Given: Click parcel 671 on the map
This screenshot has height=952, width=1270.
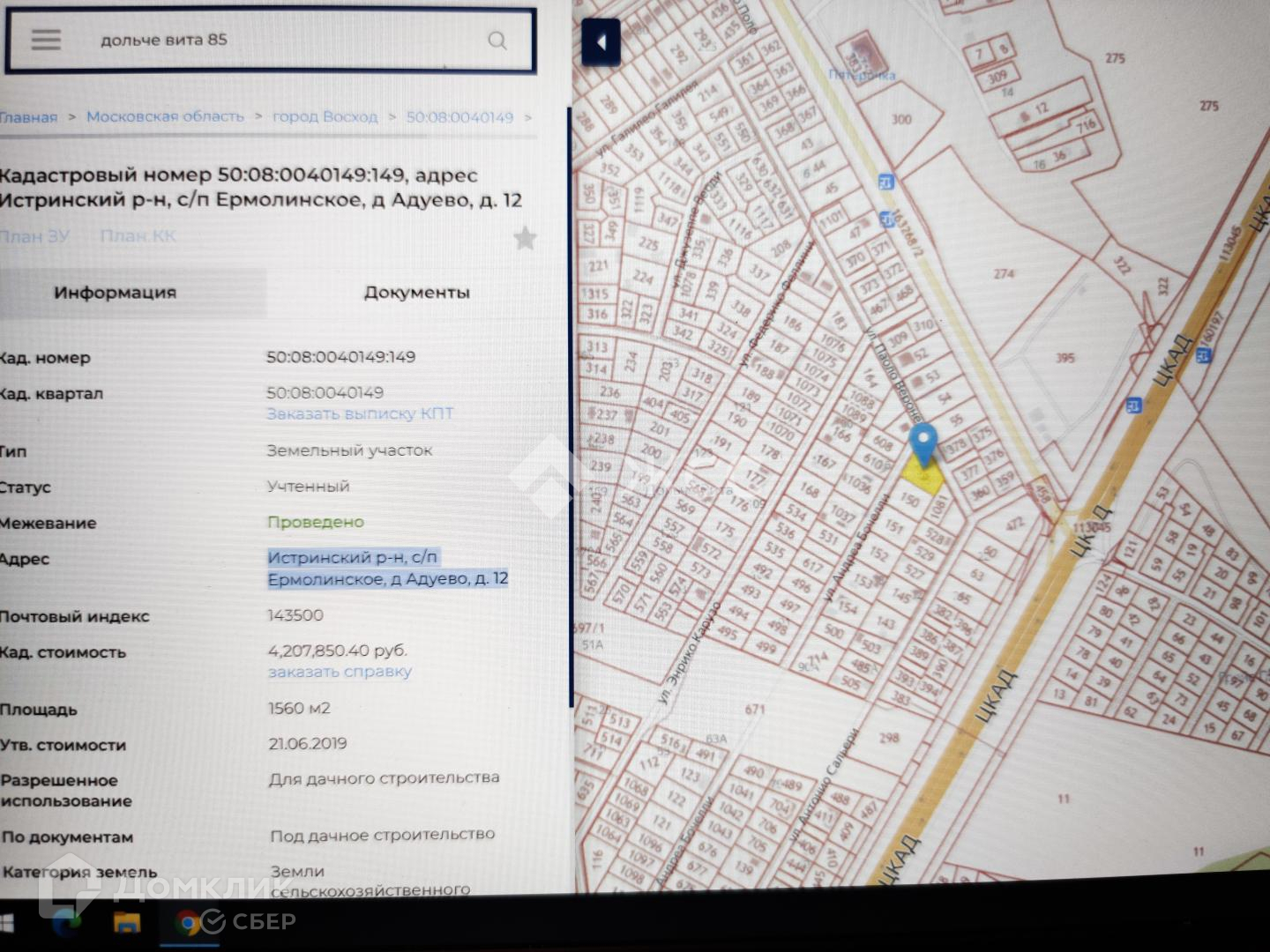Looking at the screenshot, I should (755, 709).
